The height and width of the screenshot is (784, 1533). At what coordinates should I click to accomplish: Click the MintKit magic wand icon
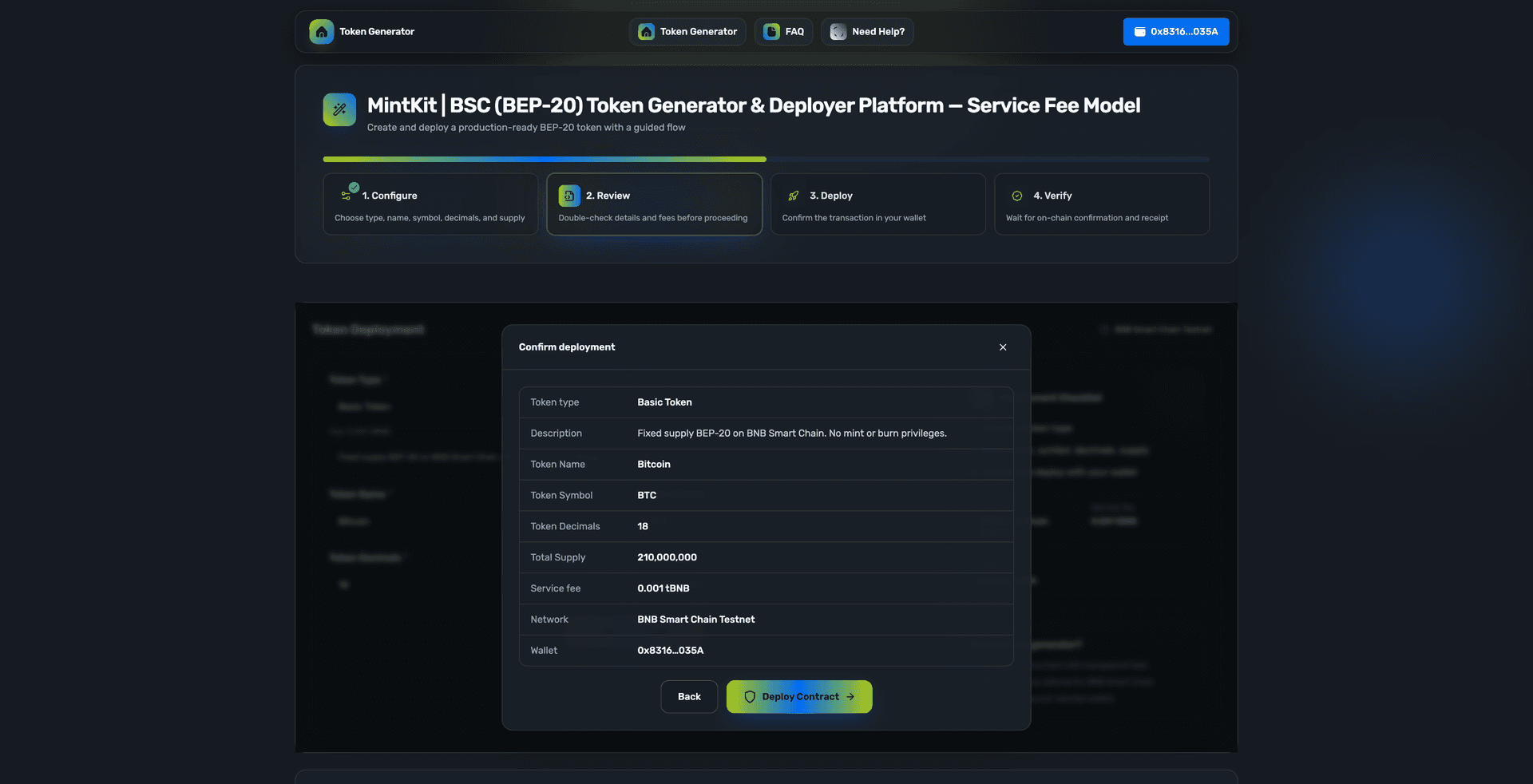[x=339, y=109]
